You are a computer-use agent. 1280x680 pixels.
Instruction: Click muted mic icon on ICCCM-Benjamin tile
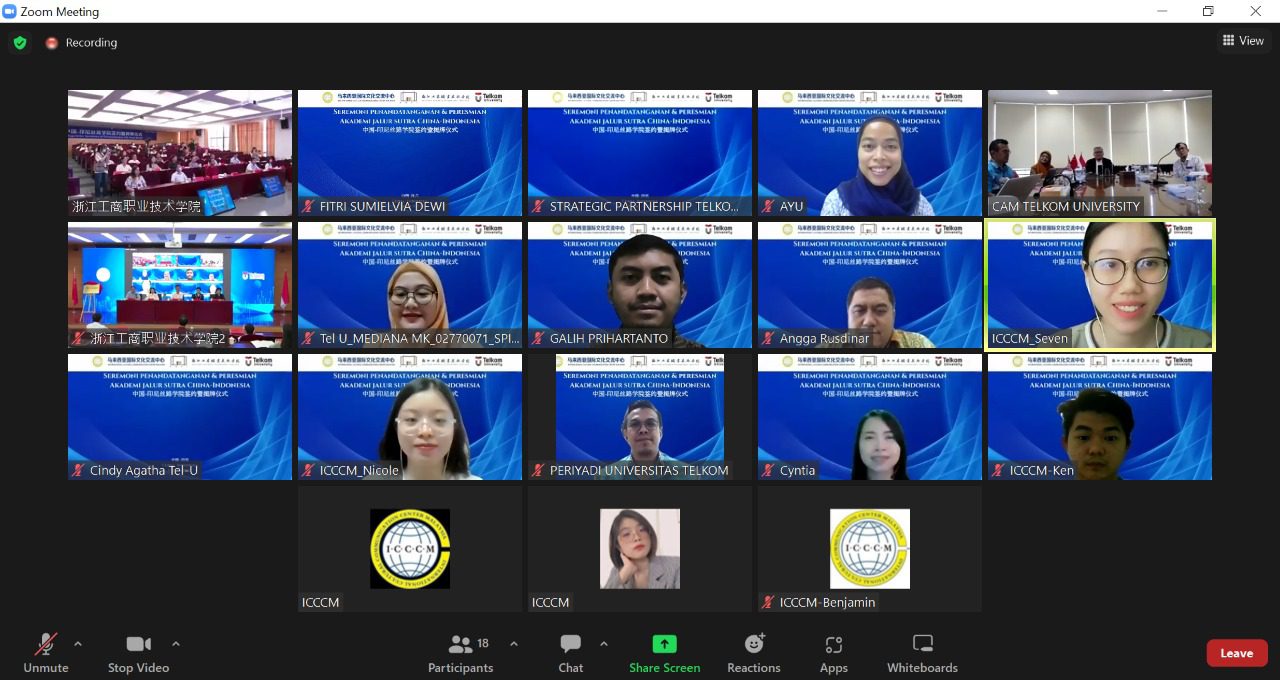click(x=769, y=602)
